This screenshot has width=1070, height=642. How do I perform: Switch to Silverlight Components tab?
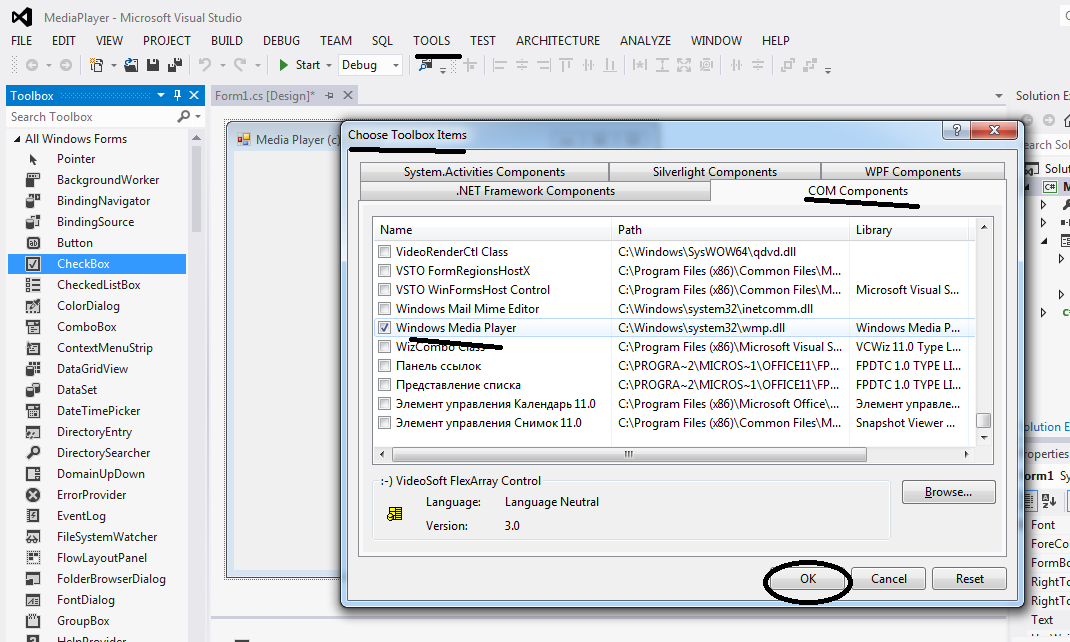pyautogui.click(x=714, y=172)
